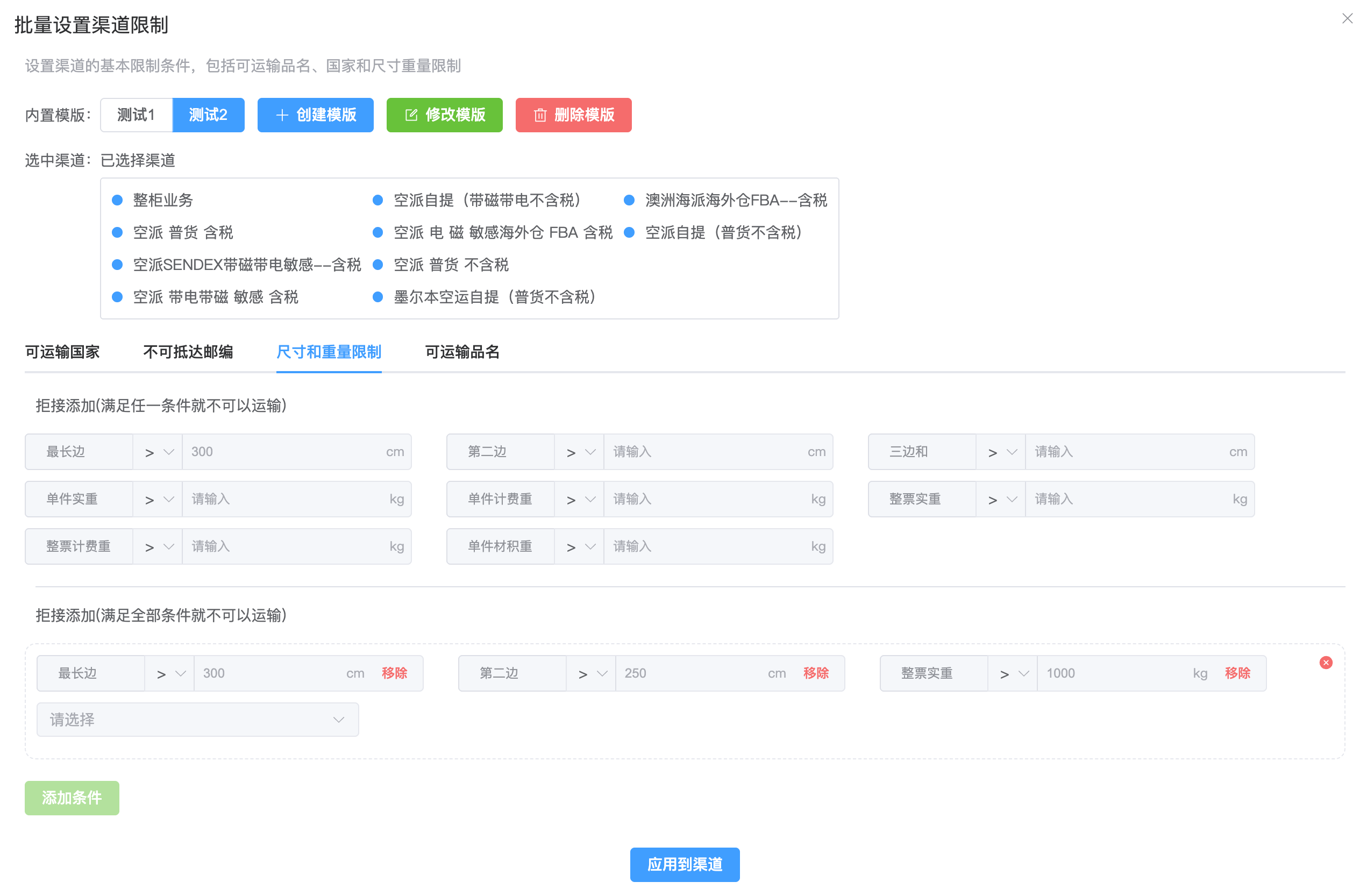Screen dimensions: 1367x896
Task: Click the 添加条件 button
Action: click(x=72, y=797)
